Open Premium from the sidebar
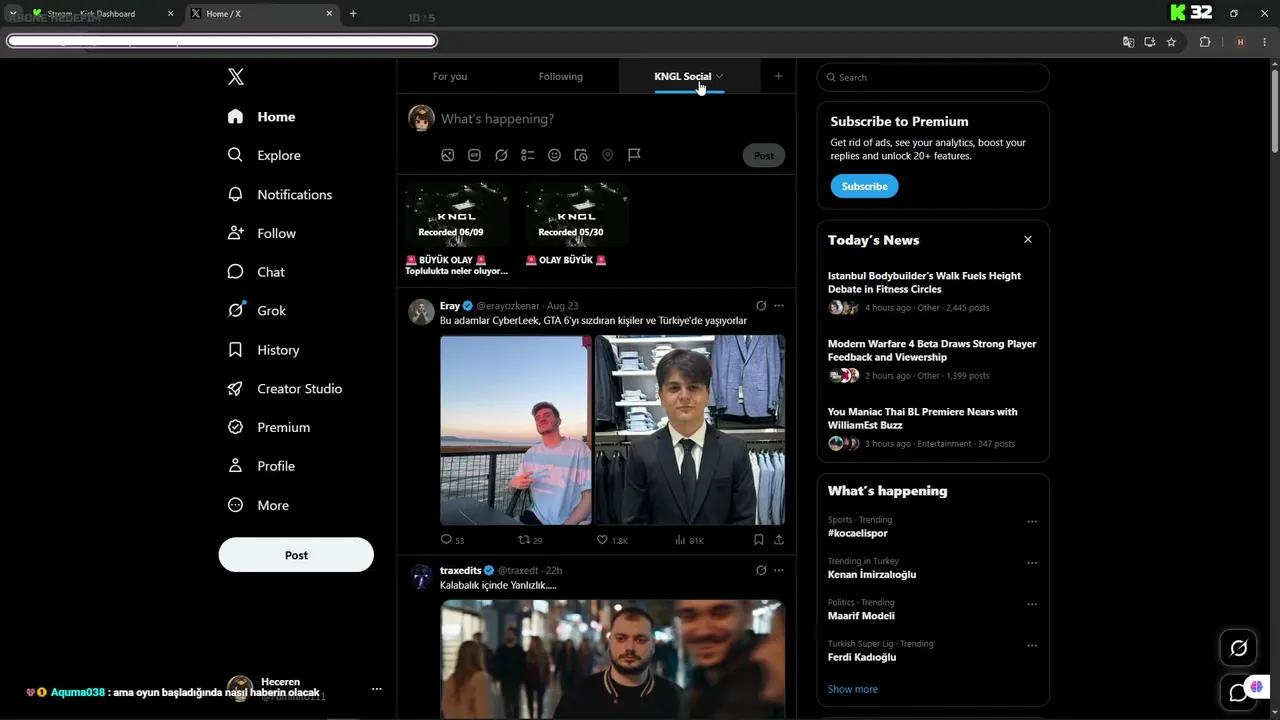Screen dimensions: 1280x720 [269, 427]
